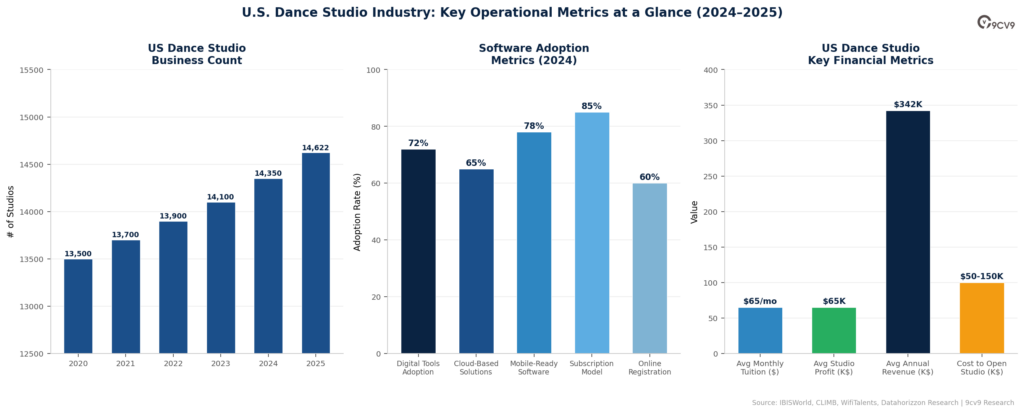Select the 2020 bar labeled 13,500
The height and width of the screenshot is (413, 1024).
[78, 306]
